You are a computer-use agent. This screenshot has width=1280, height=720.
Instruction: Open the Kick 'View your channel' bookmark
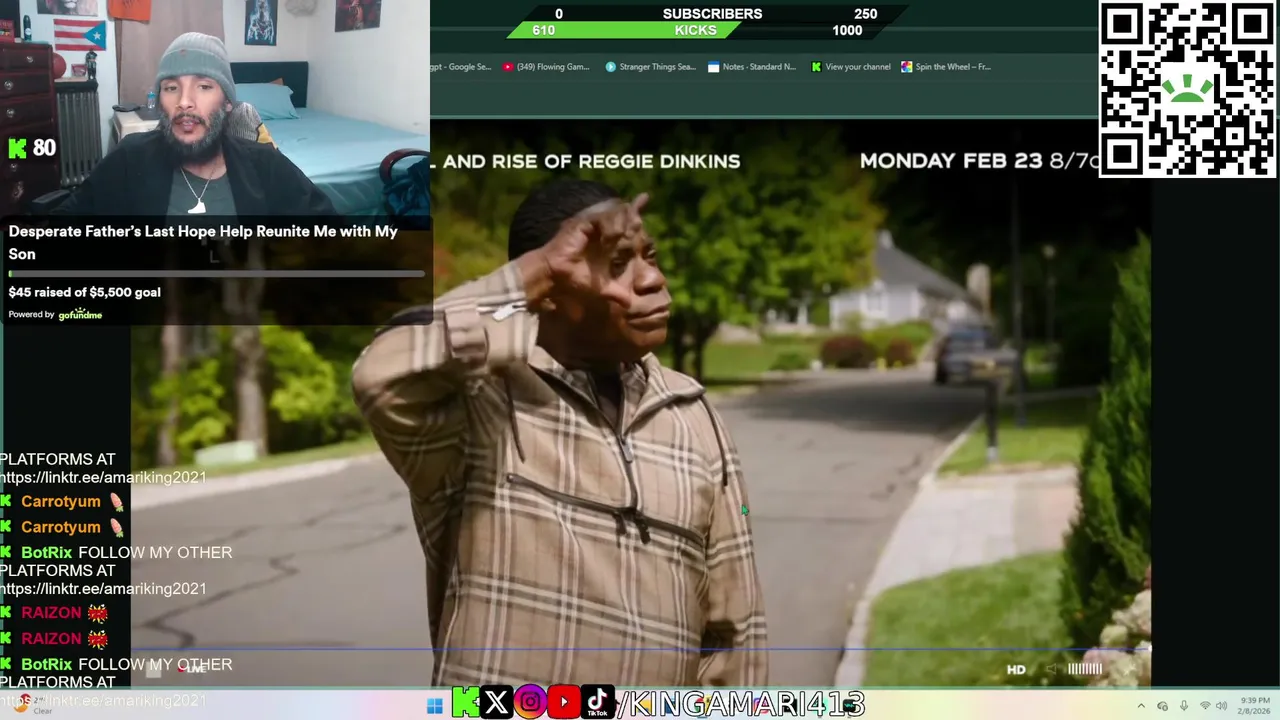(x=851, y=67)
